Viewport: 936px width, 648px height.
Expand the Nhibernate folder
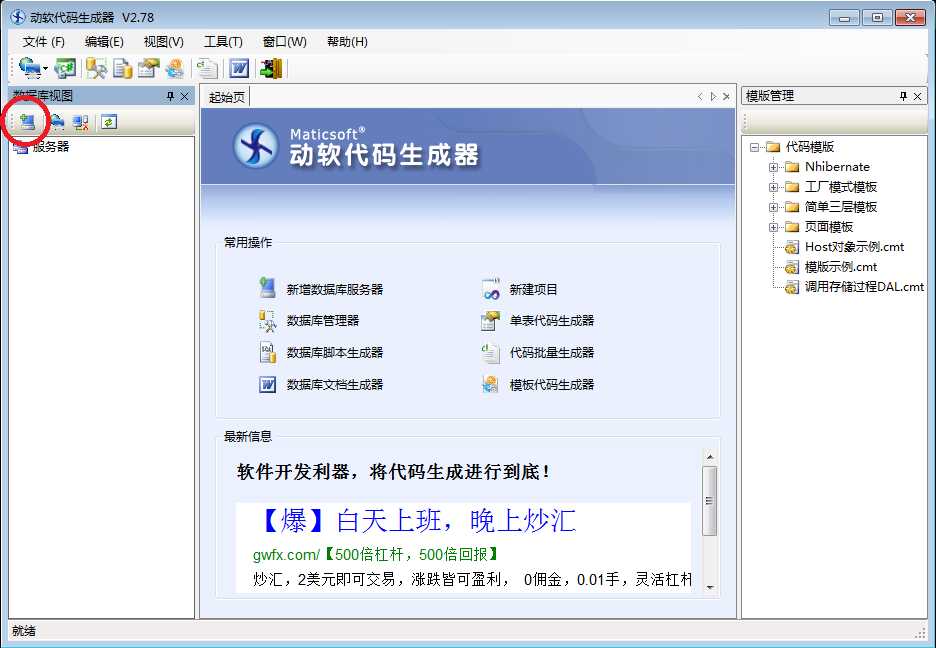pyautogui.click(x=774, y=168)
